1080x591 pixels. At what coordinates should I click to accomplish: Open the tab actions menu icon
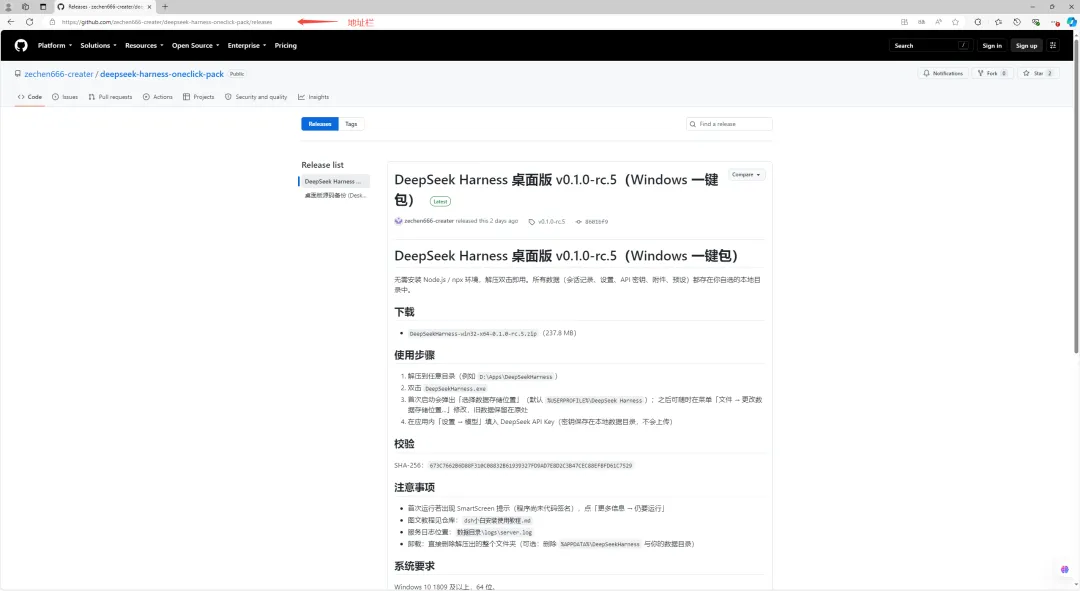pos(43,7)
